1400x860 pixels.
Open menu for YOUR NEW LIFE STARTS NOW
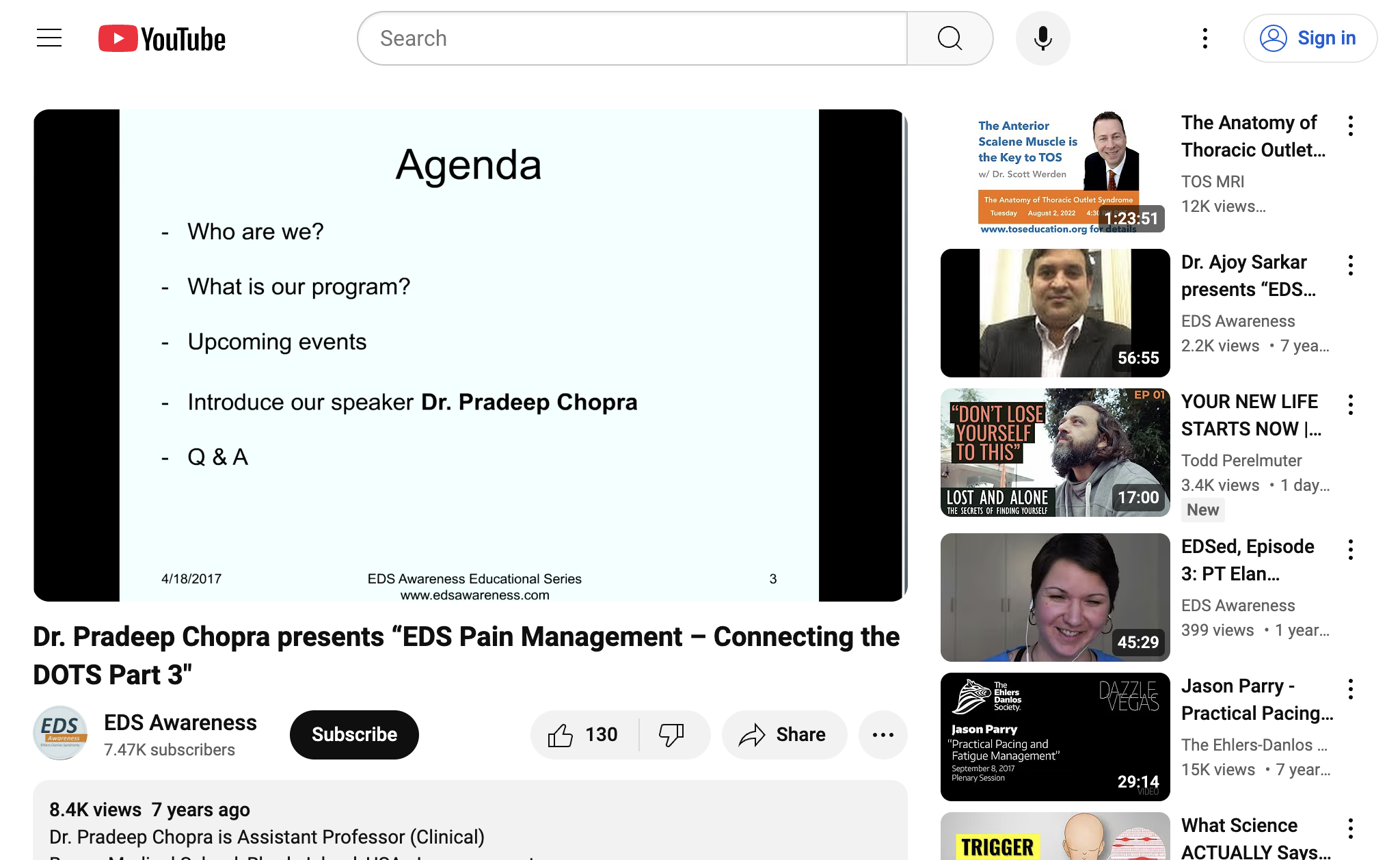(x=1351, y=405)
